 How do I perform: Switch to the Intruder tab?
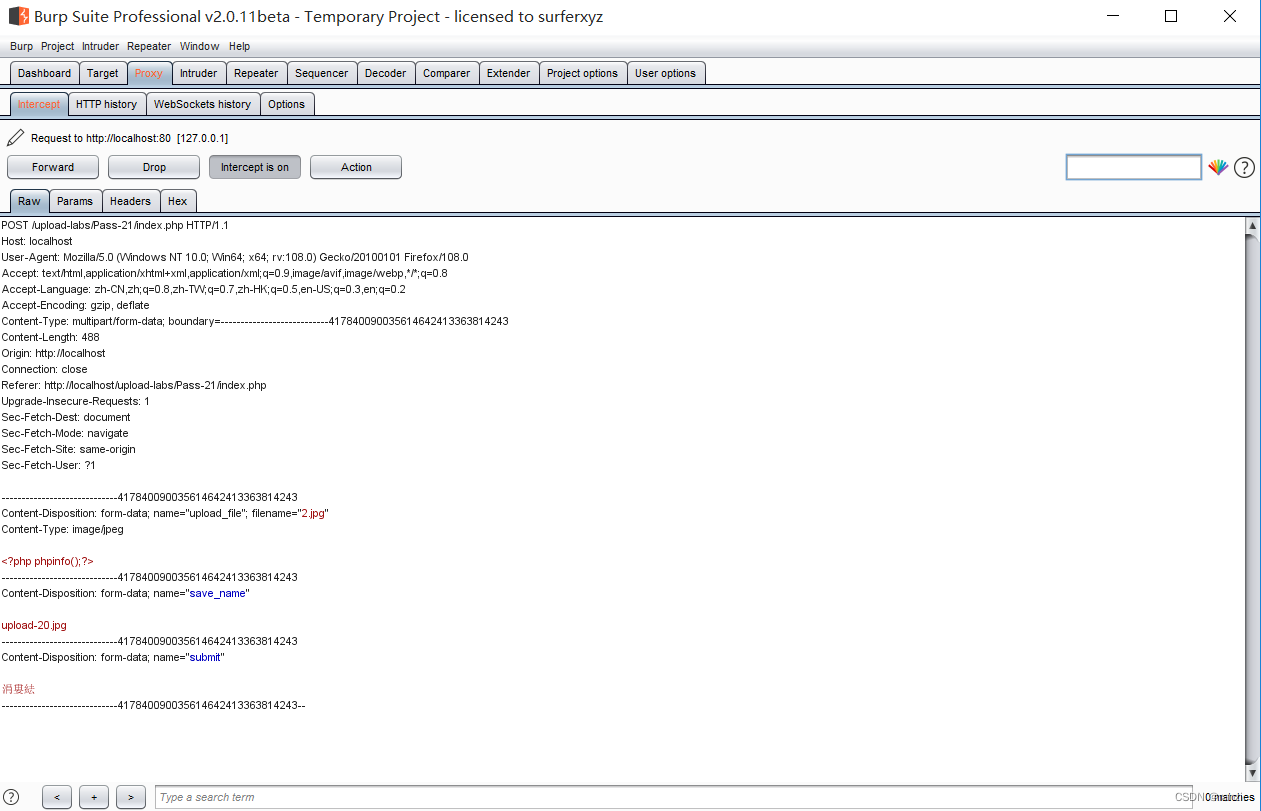tap(198, 73)
